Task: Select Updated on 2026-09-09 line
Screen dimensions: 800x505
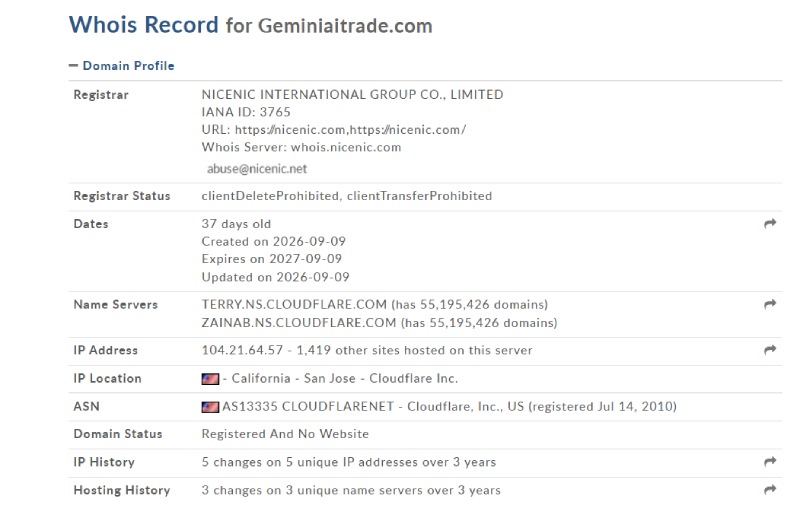Action: 276,277
